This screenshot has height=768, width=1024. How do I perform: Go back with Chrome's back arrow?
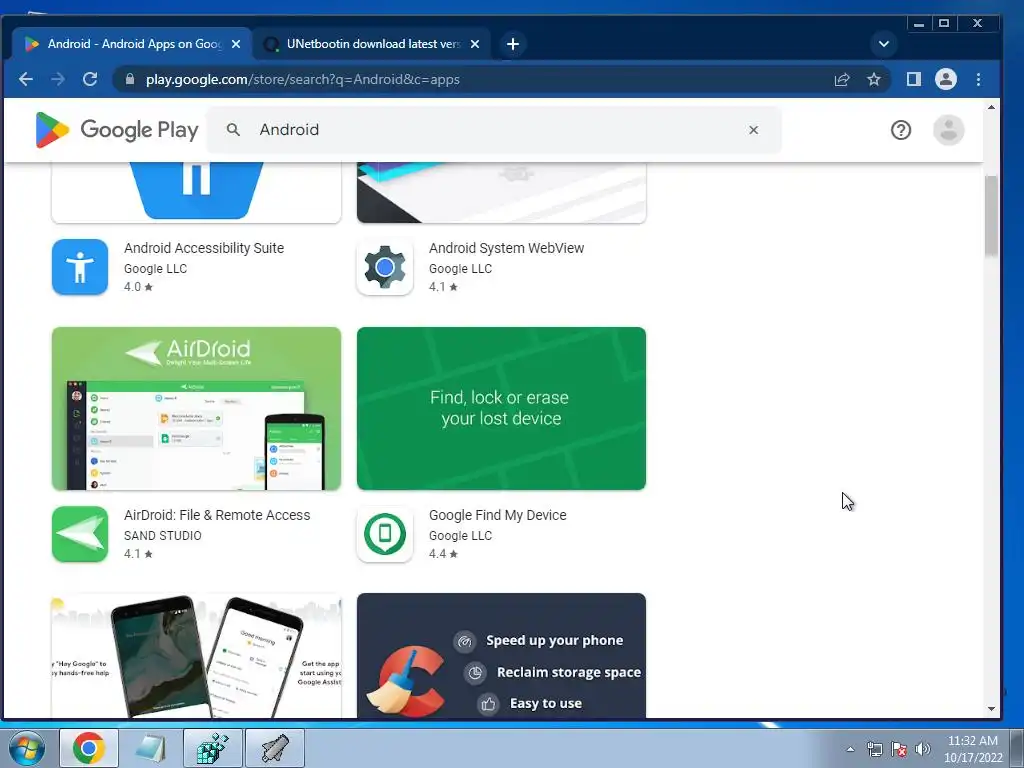(x=25, y=80)
